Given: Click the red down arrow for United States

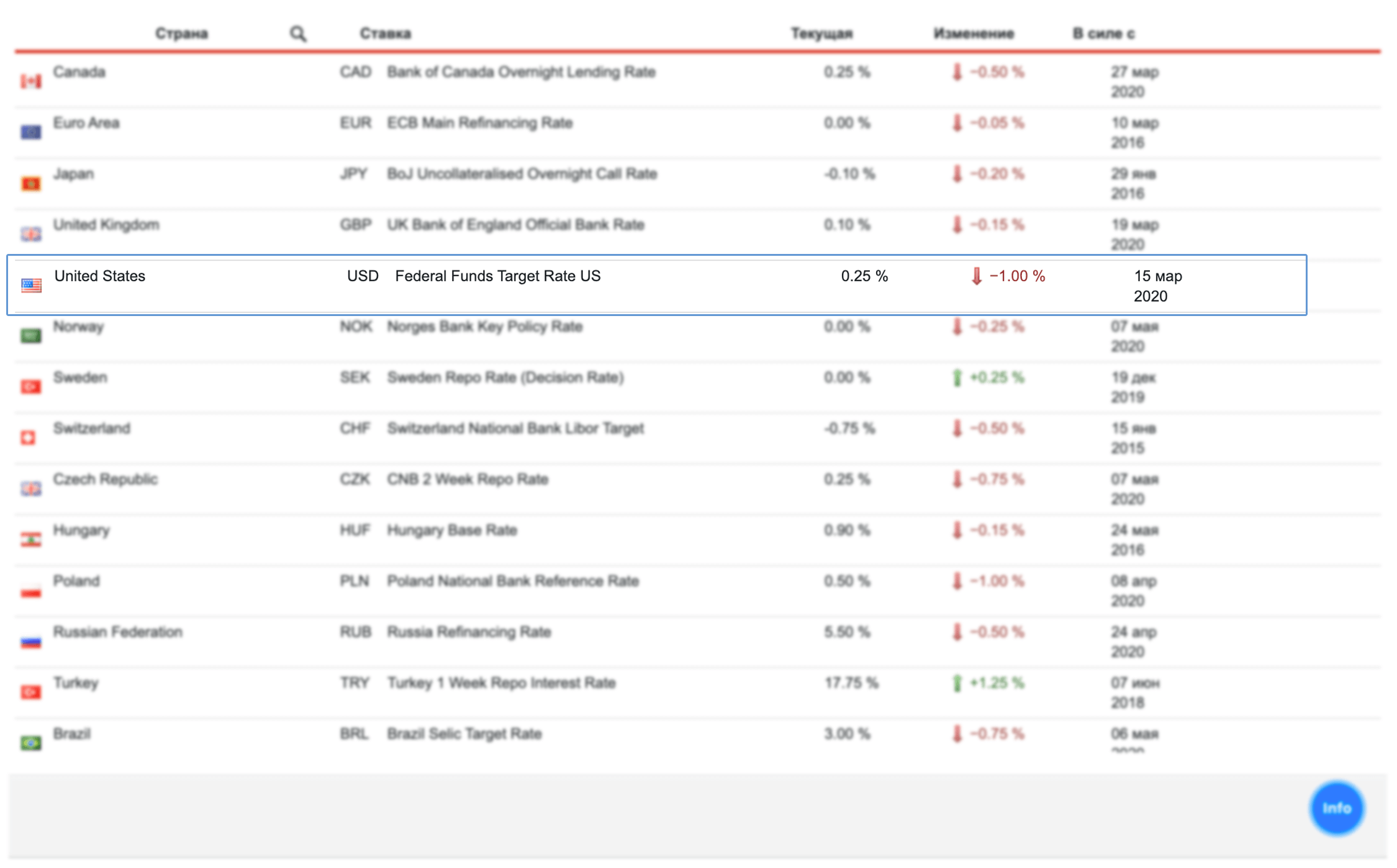Looking at the screenshot, I should click(x=977, y=276).
